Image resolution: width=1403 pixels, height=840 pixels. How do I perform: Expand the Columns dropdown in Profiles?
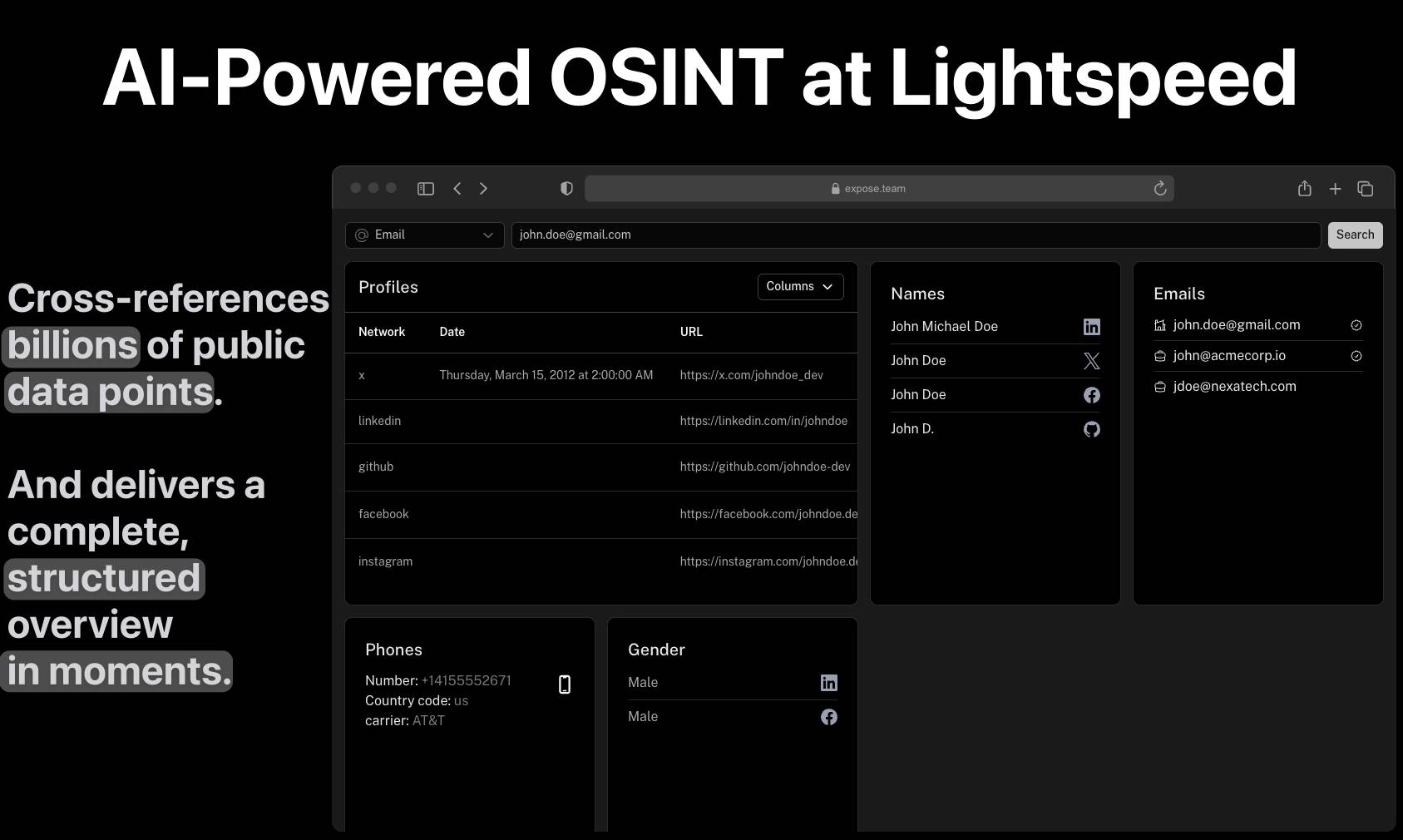pos(800,287)
